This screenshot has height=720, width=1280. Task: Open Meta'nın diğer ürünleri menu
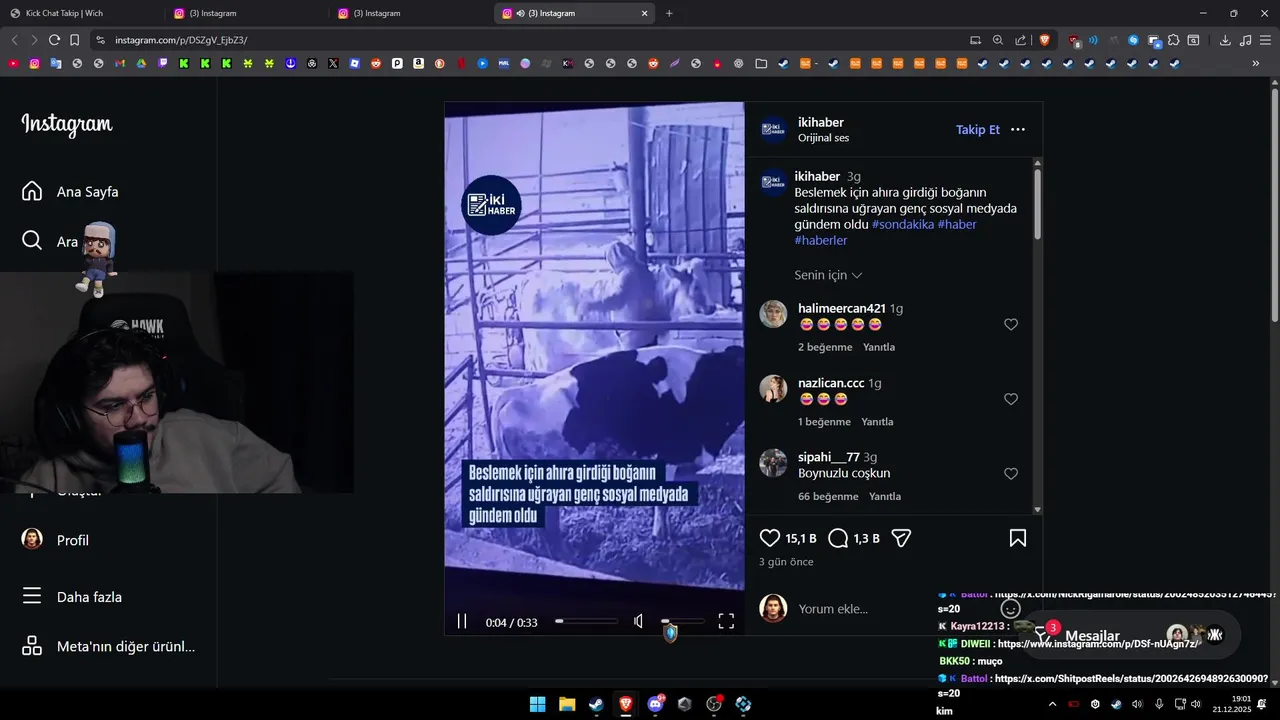[108, 646]
